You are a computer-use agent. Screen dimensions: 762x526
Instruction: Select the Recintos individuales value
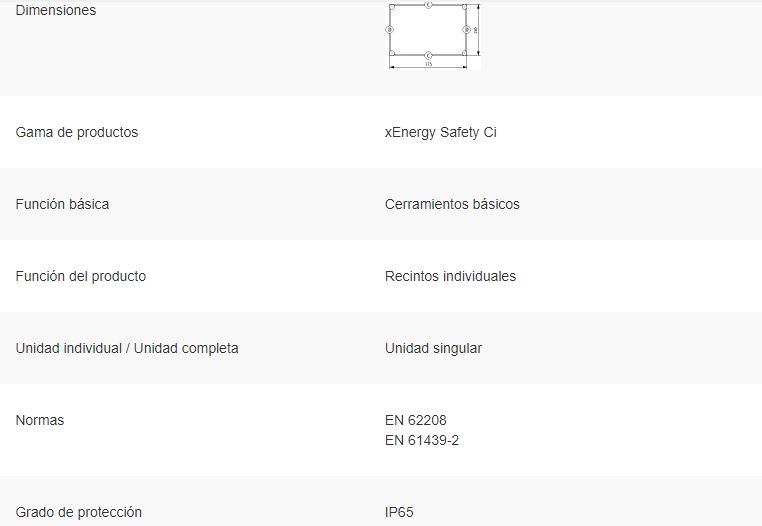tap(450, 276)
